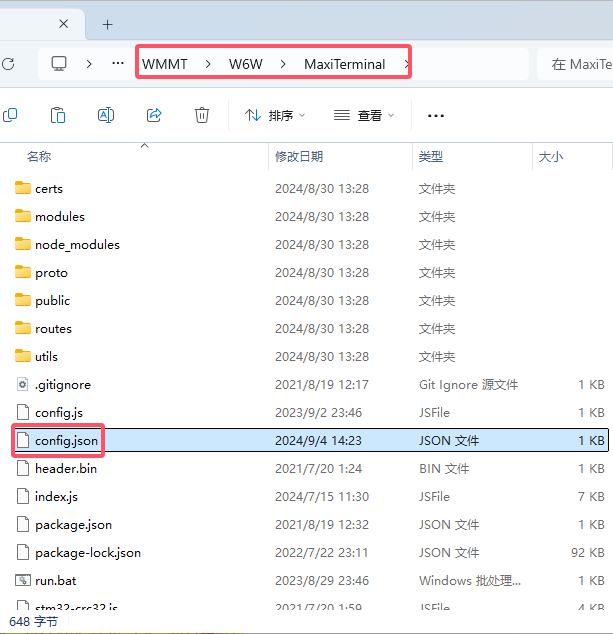
Task: Expand the chevron after W6W breadcrumb
Action: 283,64
